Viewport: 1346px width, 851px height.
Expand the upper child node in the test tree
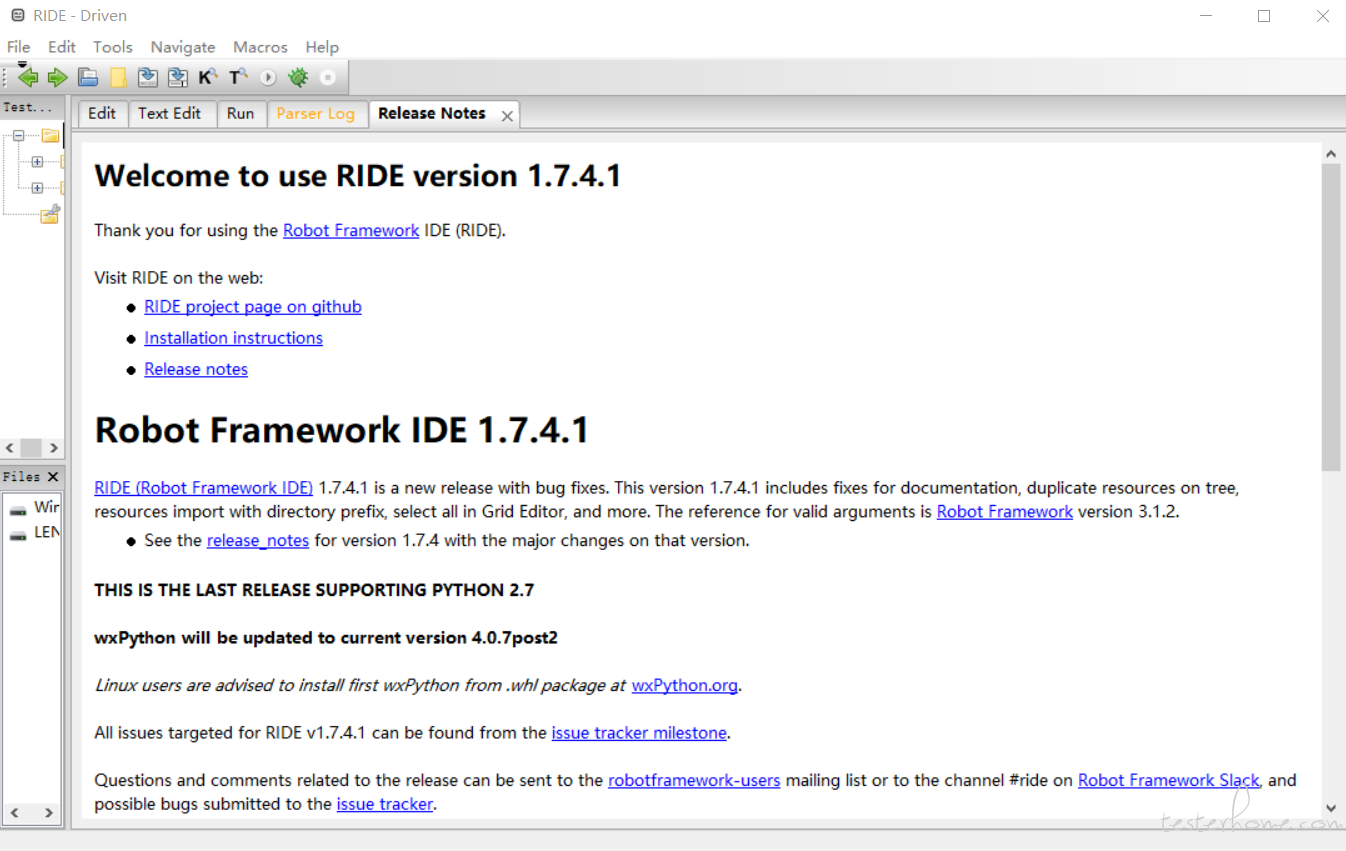click(37, 161)
